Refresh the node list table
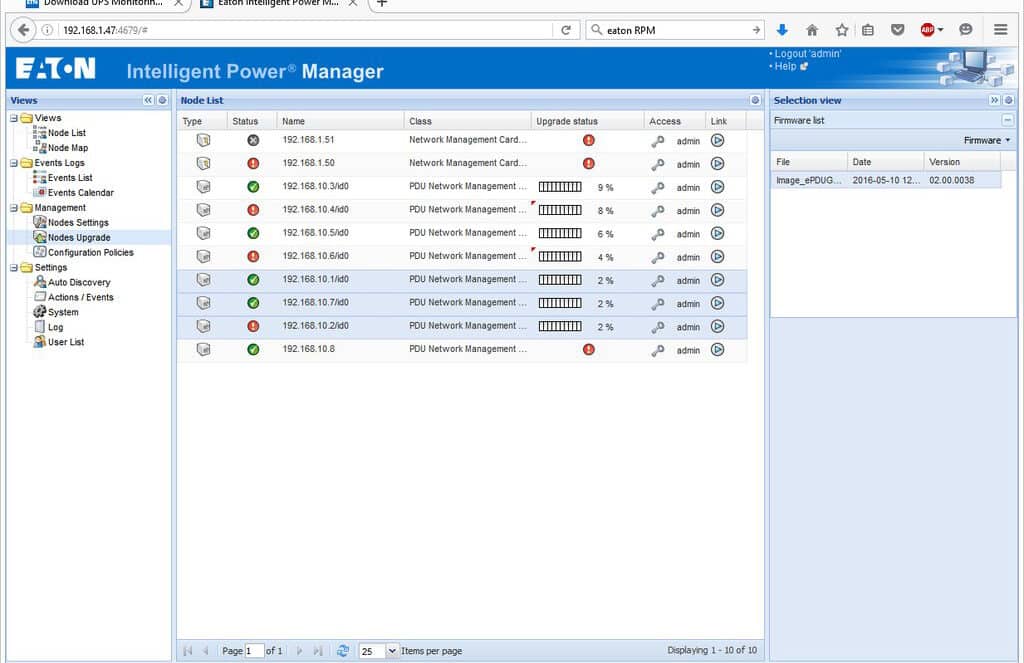 [343, 651]
